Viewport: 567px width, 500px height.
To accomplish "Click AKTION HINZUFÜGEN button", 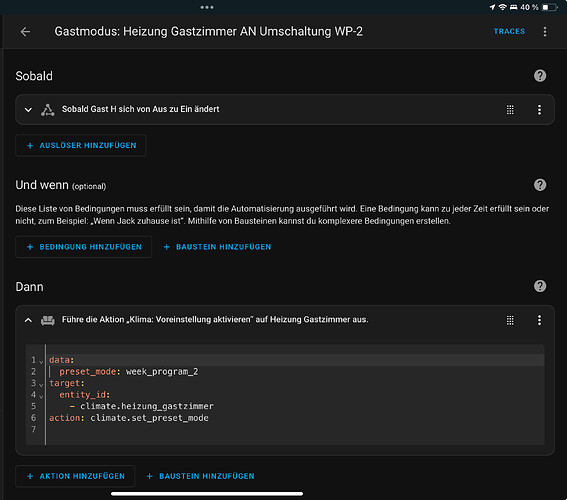I will pyautogui.click(x=75, y=476).
